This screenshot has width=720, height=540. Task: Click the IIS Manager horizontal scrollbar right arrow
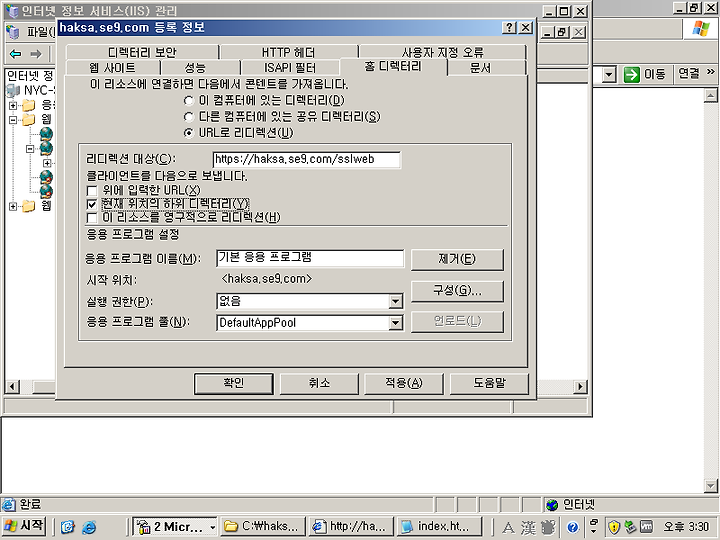580,387
